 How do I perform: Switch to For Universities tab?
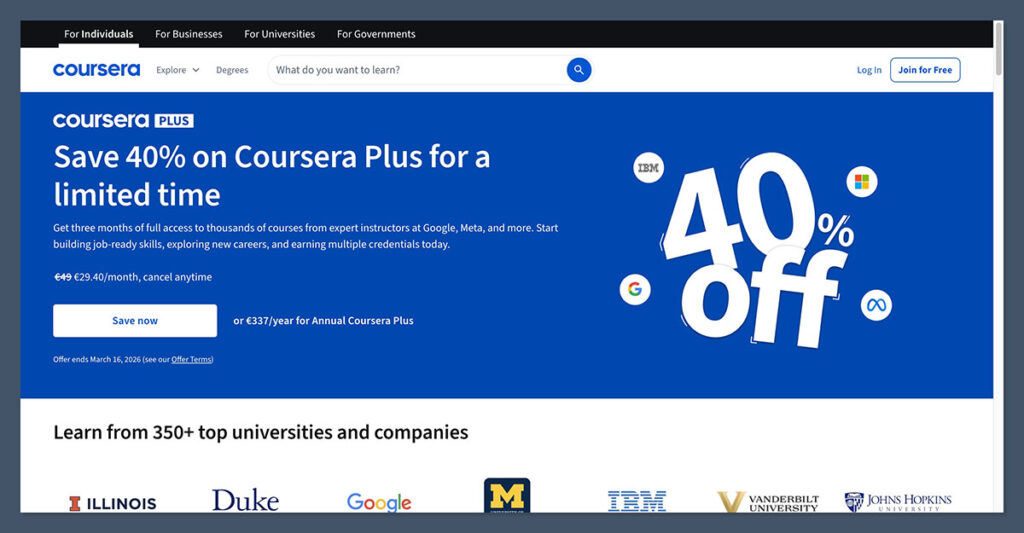click(x=280, y=34)
